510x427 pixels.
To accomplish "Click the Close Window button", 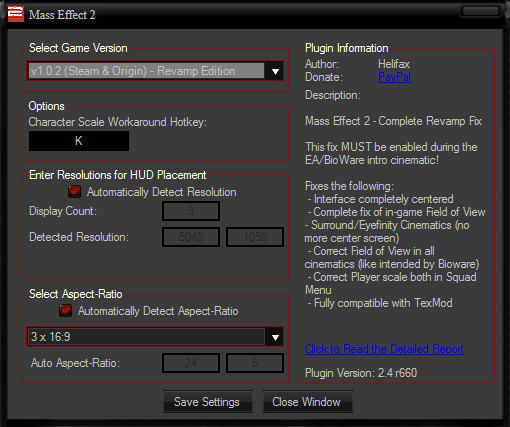I will tap(307, 402).
